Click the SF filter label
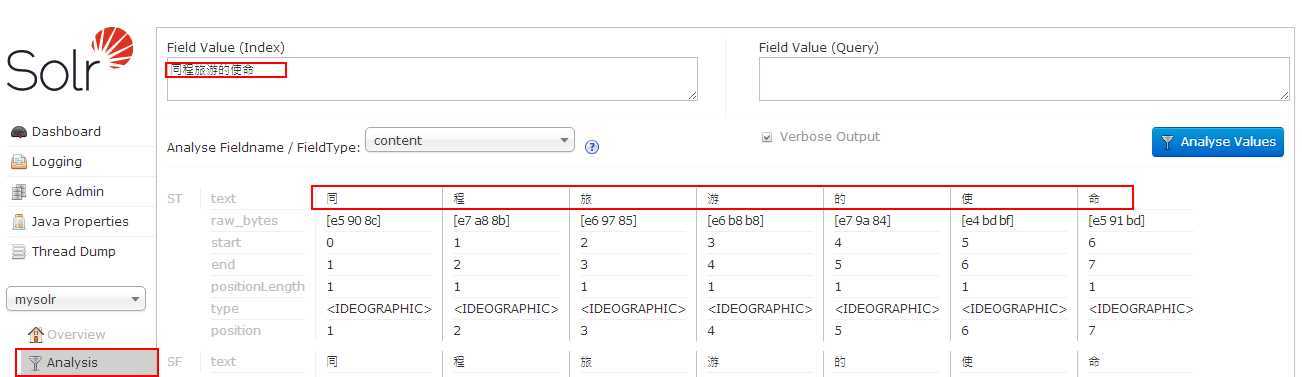The height and width of the screenshot is (377, 1302). coord(175,362)
